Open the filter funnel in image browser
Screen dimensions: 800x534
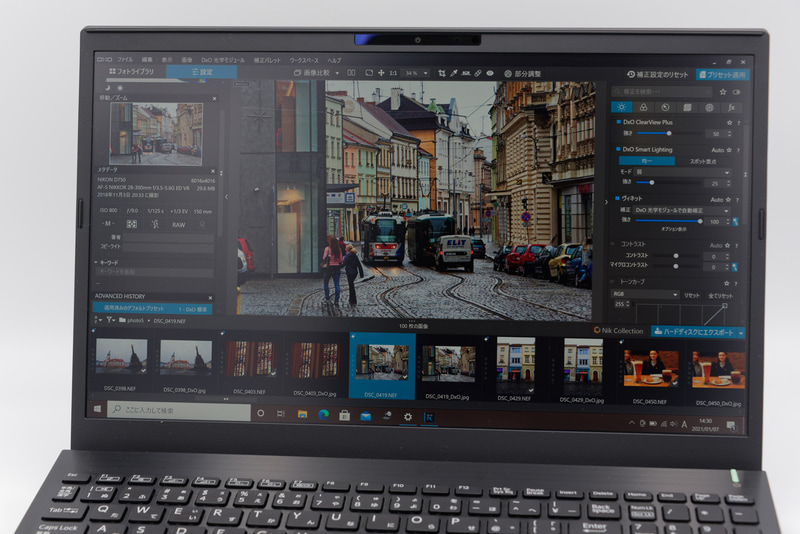110,320
